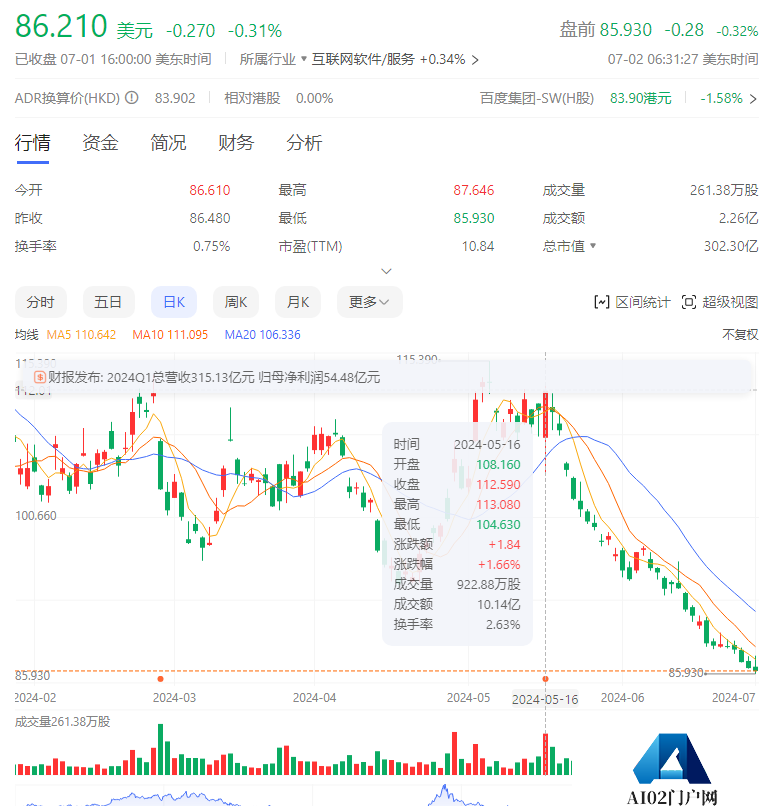Viewport: 772px width, 806px height.
Task: Click the 不复权 adjustment setting
Action: click(x=740, y=335)
